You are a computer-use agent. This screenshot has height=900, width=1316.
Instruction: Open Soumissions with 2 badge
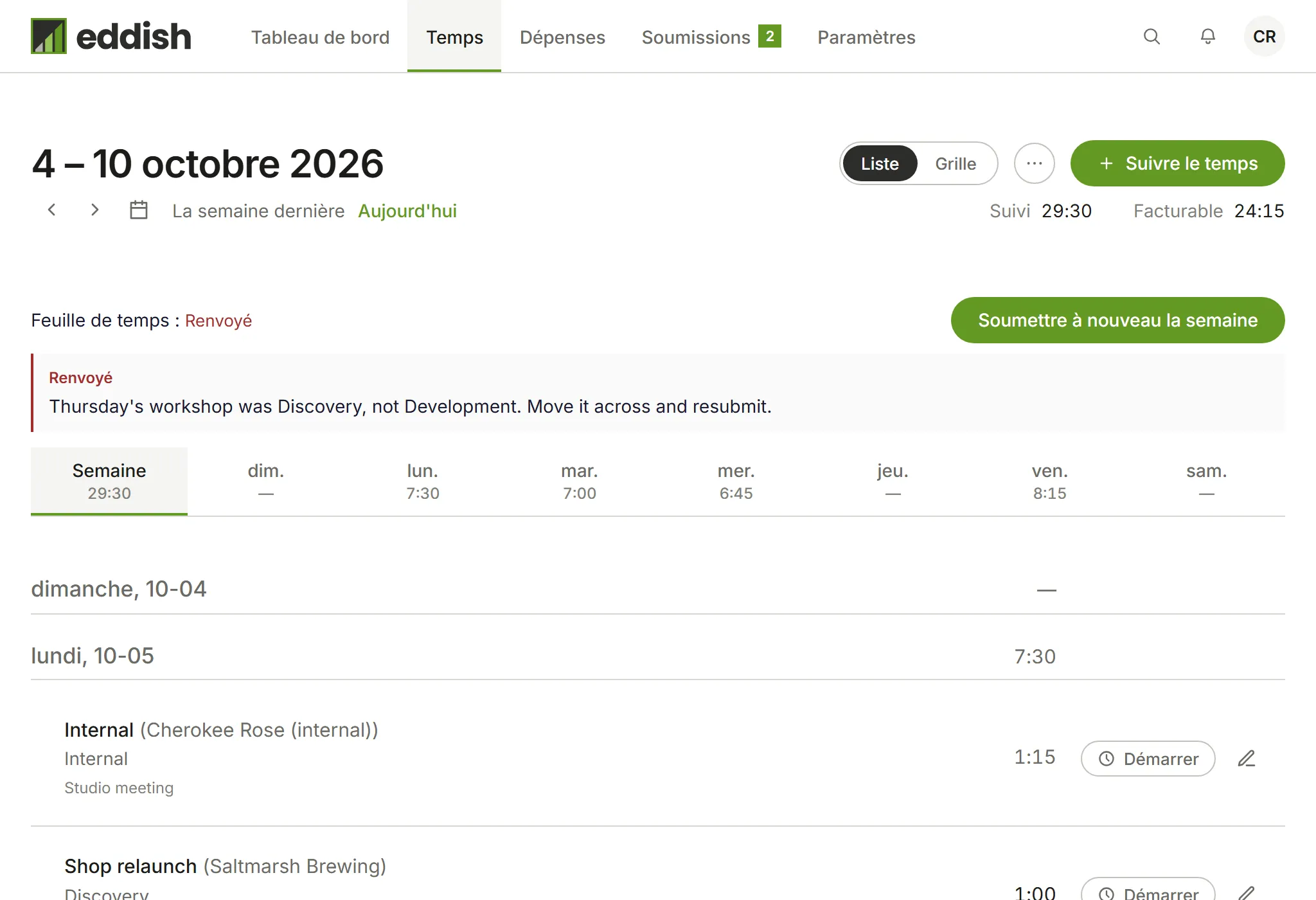[711, 37]
